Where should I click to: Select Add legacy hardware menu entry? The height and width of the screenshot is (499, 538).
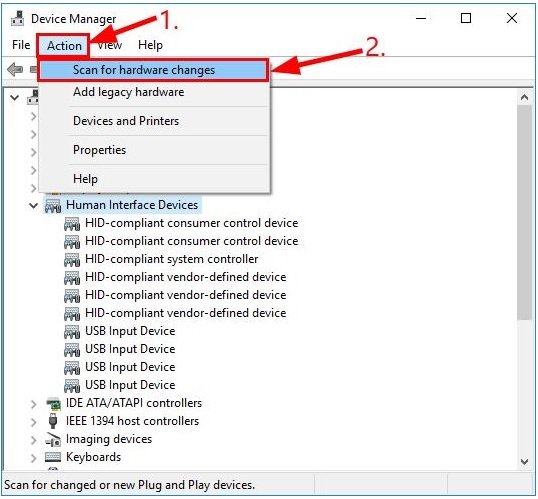pyautogui.click(x=154, y=92)
